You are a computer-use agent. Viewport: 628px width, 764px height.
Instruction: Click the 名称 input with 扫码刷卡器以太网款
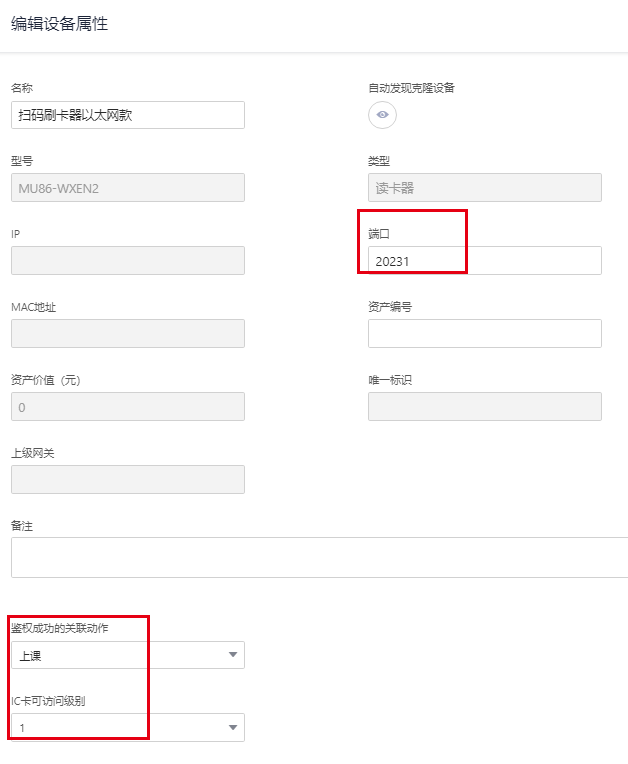coord(127,115)
